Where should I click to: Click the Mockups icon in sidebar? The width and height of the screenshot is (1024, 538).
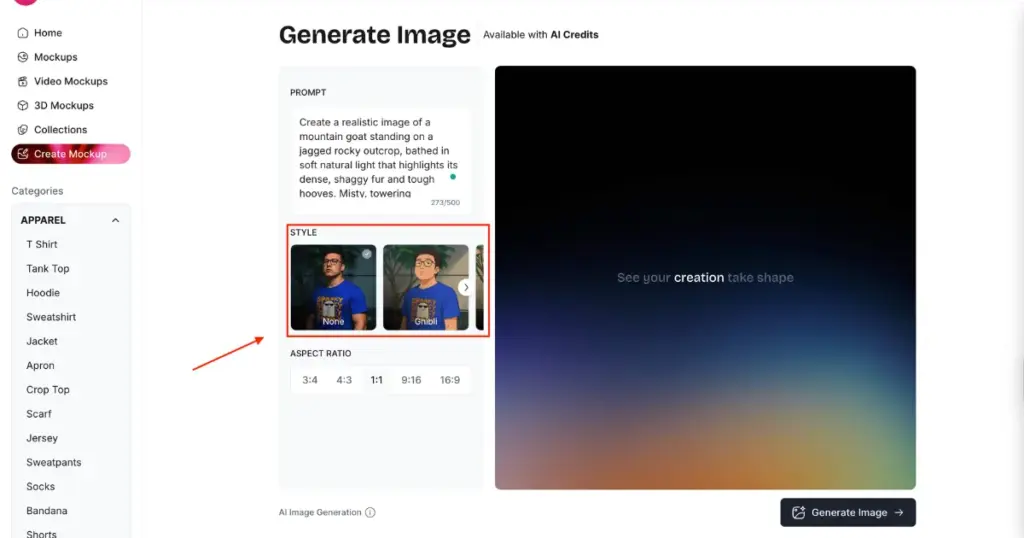click(23, 57)
